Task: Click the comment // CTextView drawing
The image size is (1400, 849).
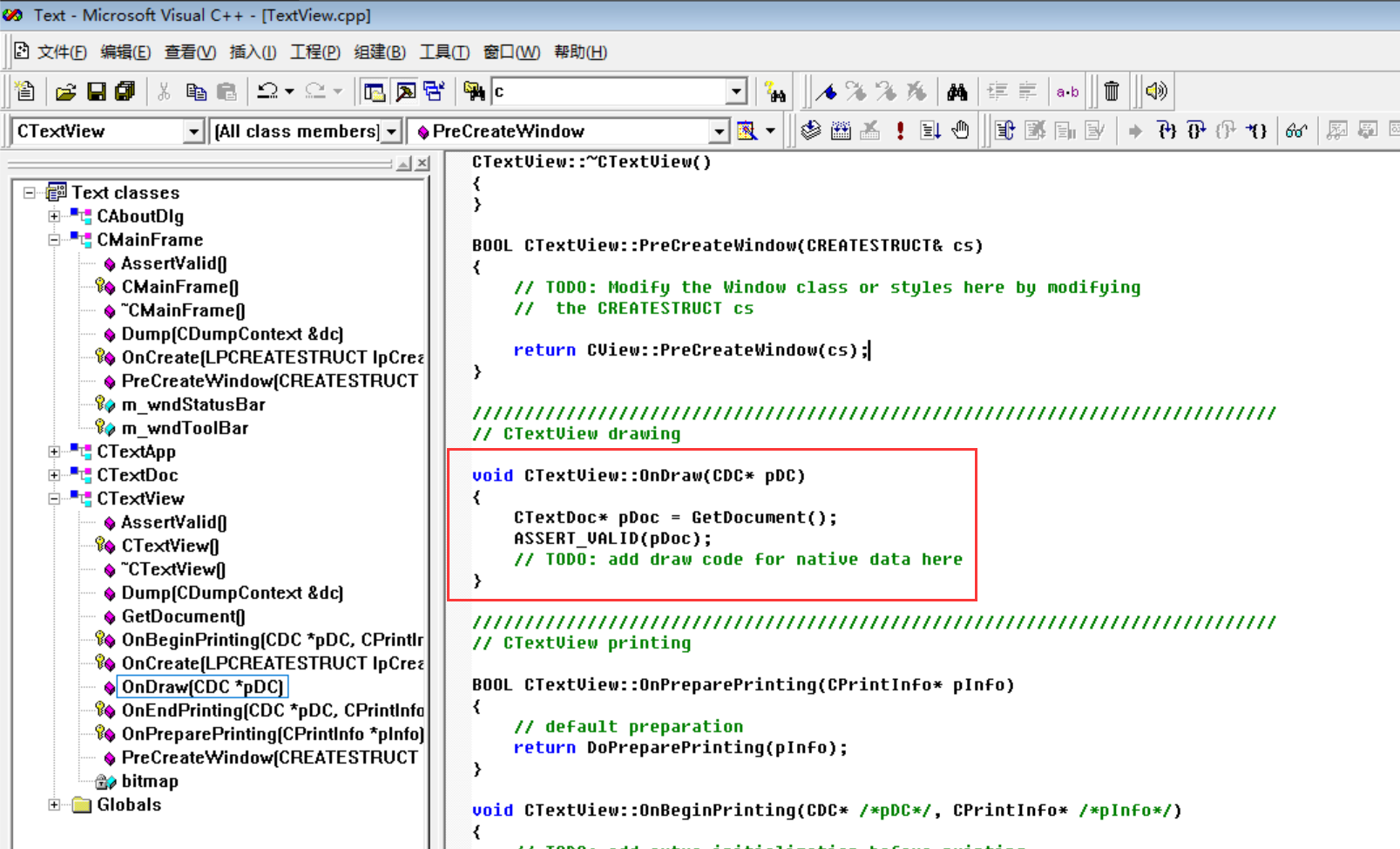Action: tap(577, 434)
